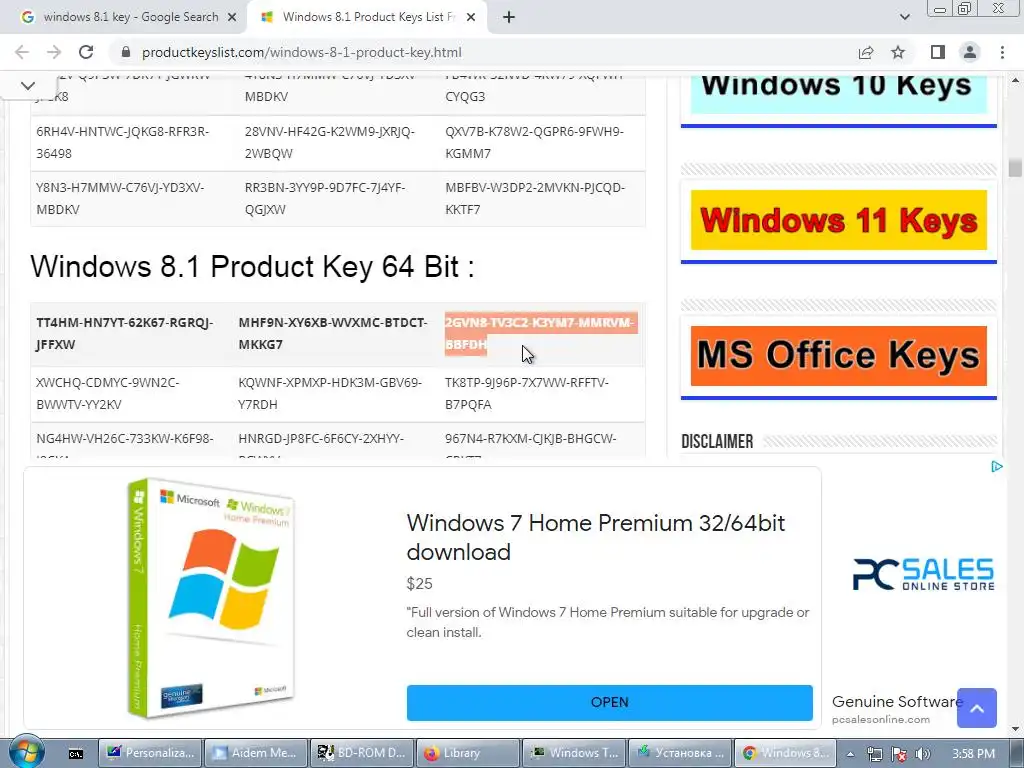Click the AdChoices icon
Viewport: 1024px width, 768px height.
click(x=997, y=466)
